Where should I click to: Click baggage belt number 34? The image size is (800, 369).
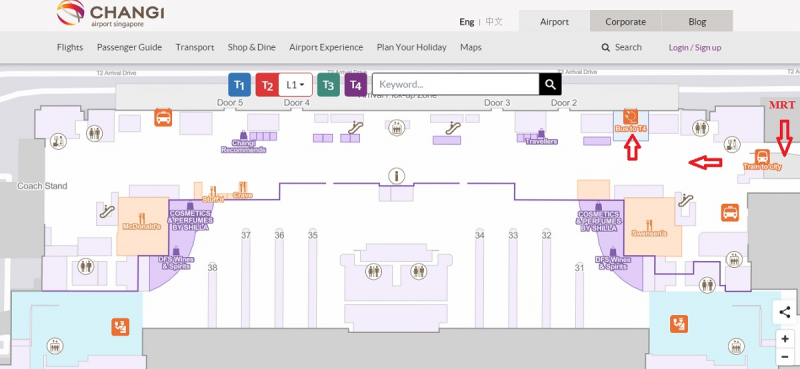pyautogui.click(x=480, y=235)
